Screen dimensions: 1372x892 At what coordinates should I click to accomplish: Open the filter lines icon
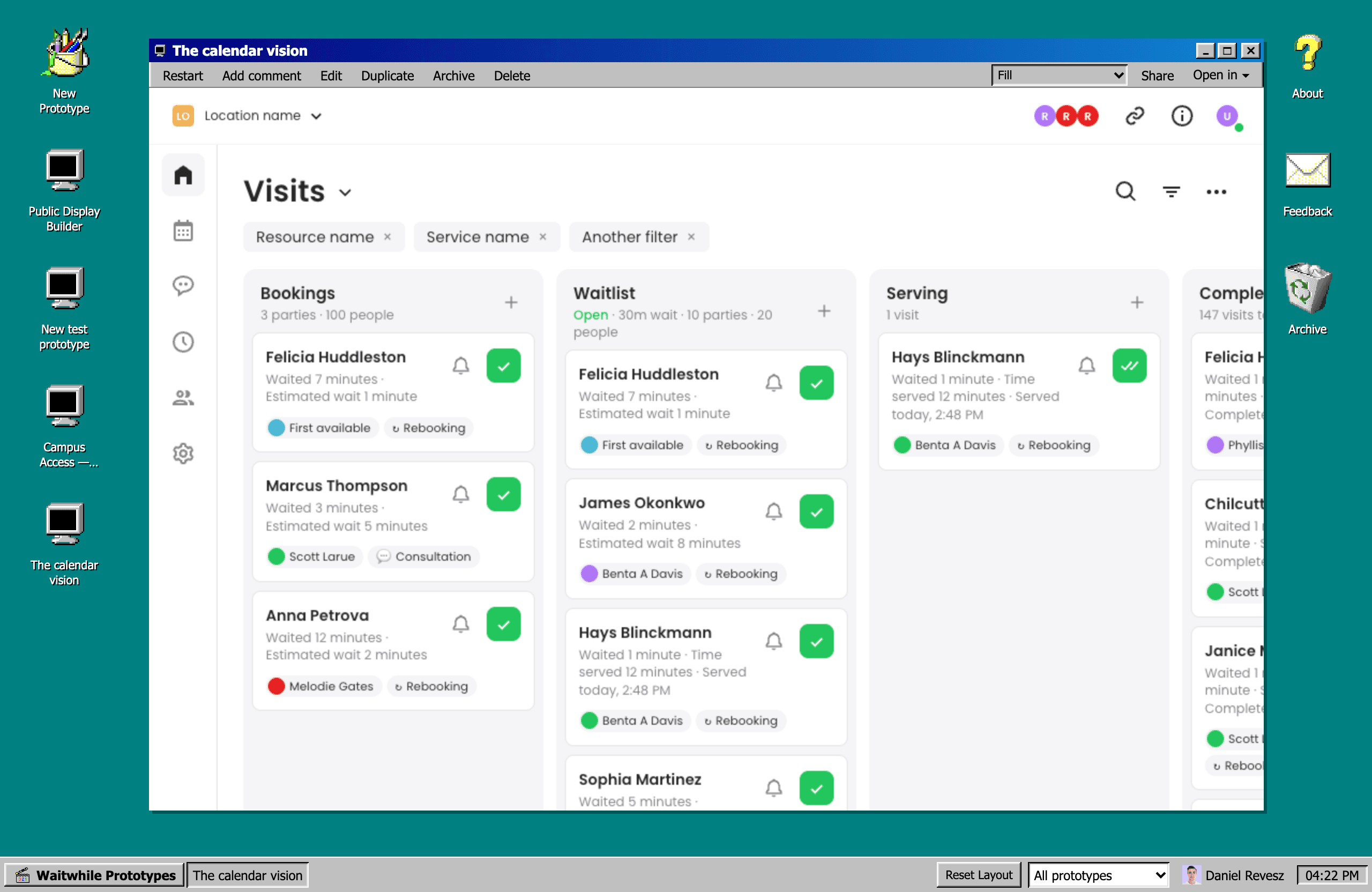click(1171, 191)
